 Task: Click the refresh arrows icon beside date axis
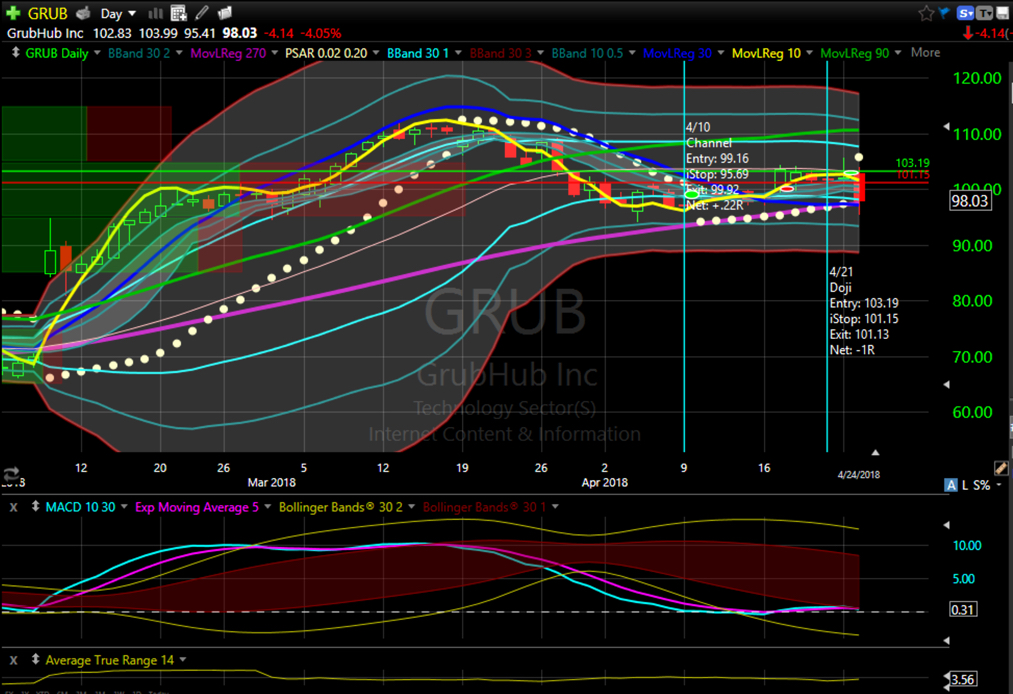[11, 474]
